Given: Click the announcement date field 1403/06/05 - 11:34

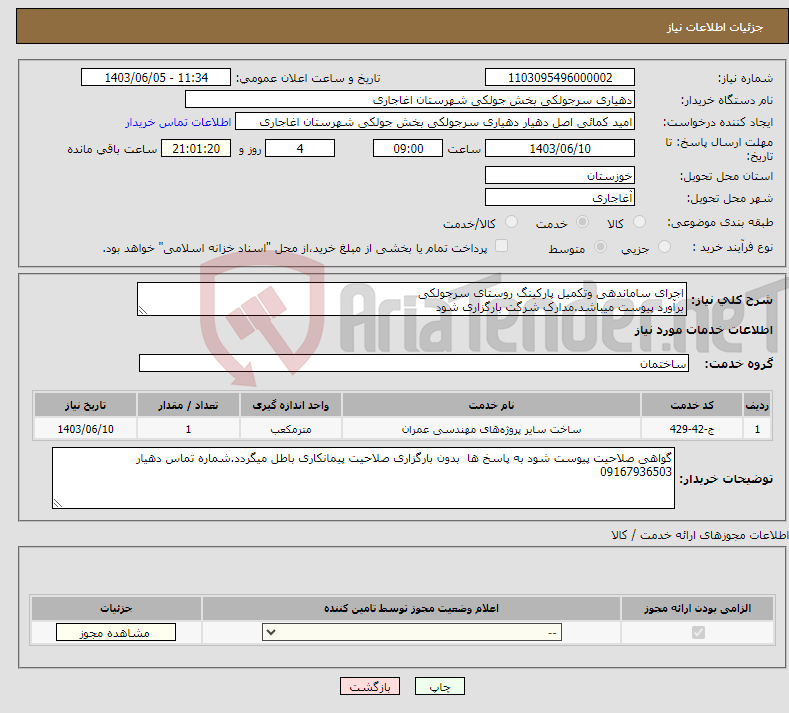Looking at the screenshot, I should pyautogui.click(x=156, y=77).
